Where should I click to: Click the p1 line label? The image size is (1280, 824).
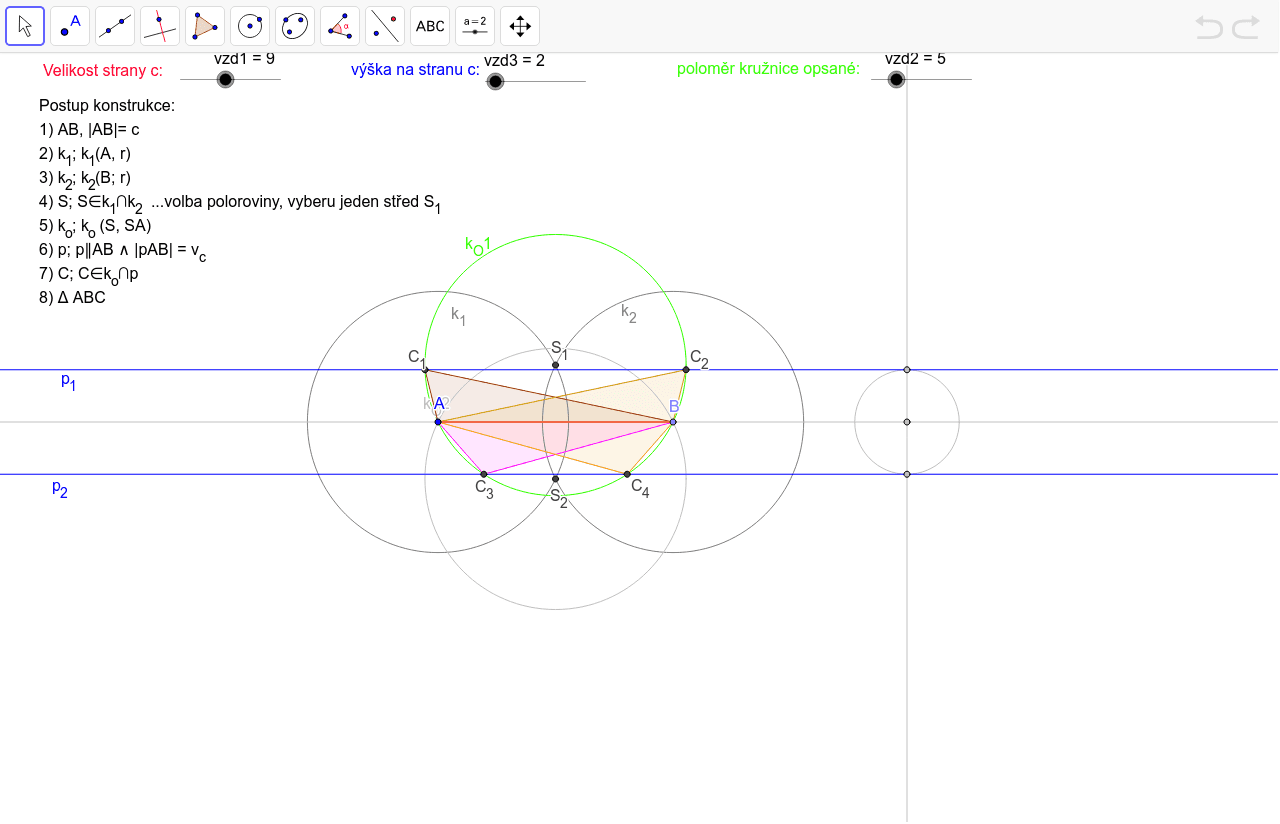[68, 380]
